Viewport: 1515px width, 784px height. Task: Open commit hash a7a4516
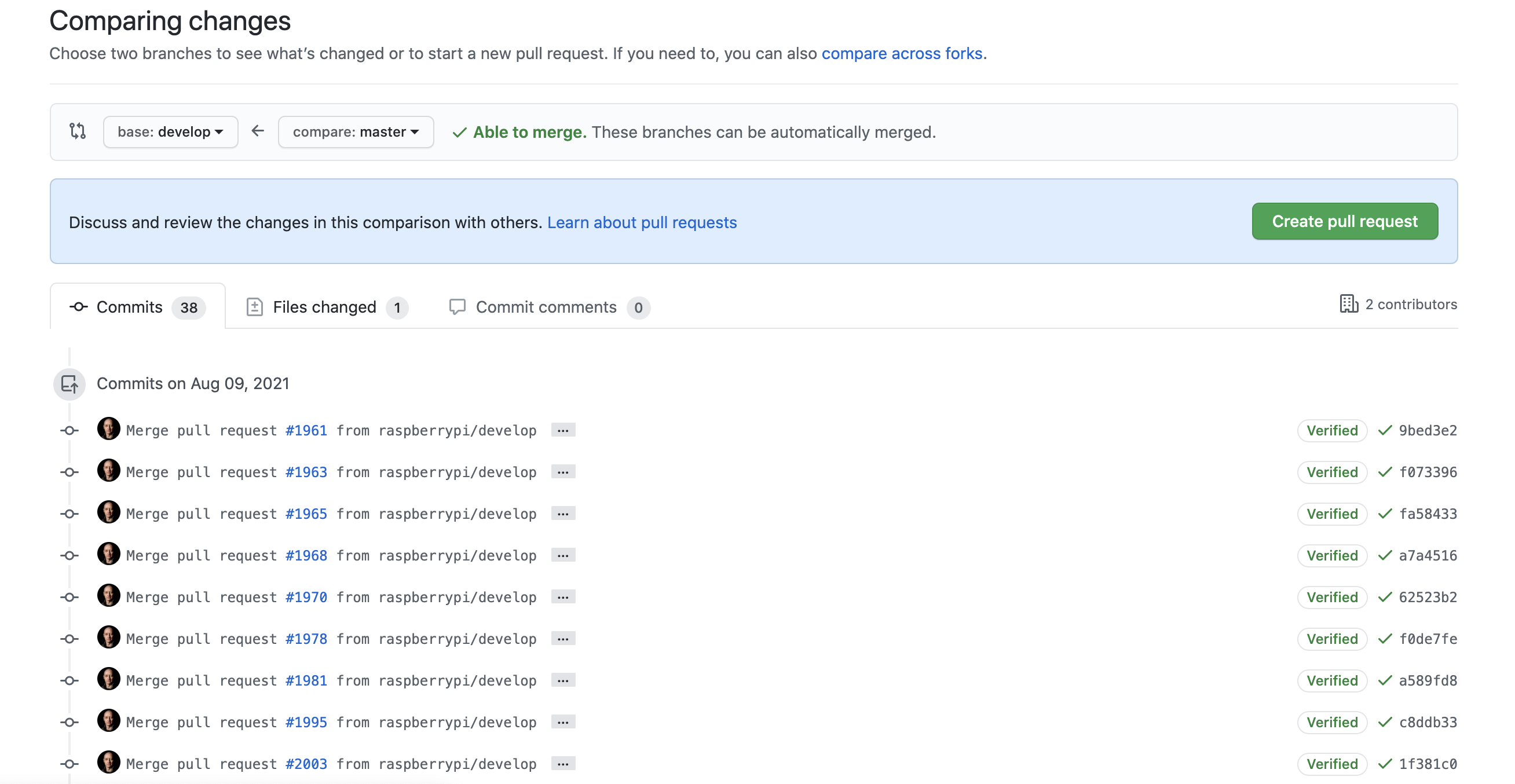(1428, 556)
